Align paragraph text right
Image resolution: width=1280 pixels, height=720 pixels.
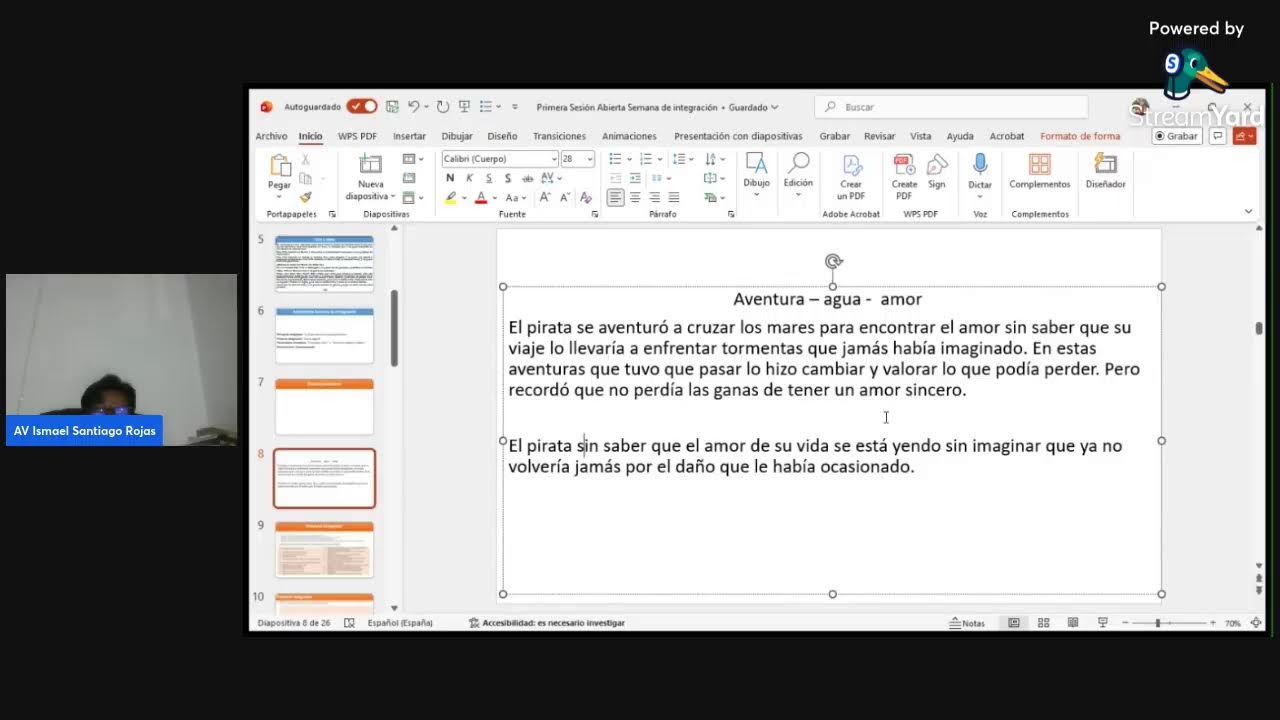click(654, 198)
